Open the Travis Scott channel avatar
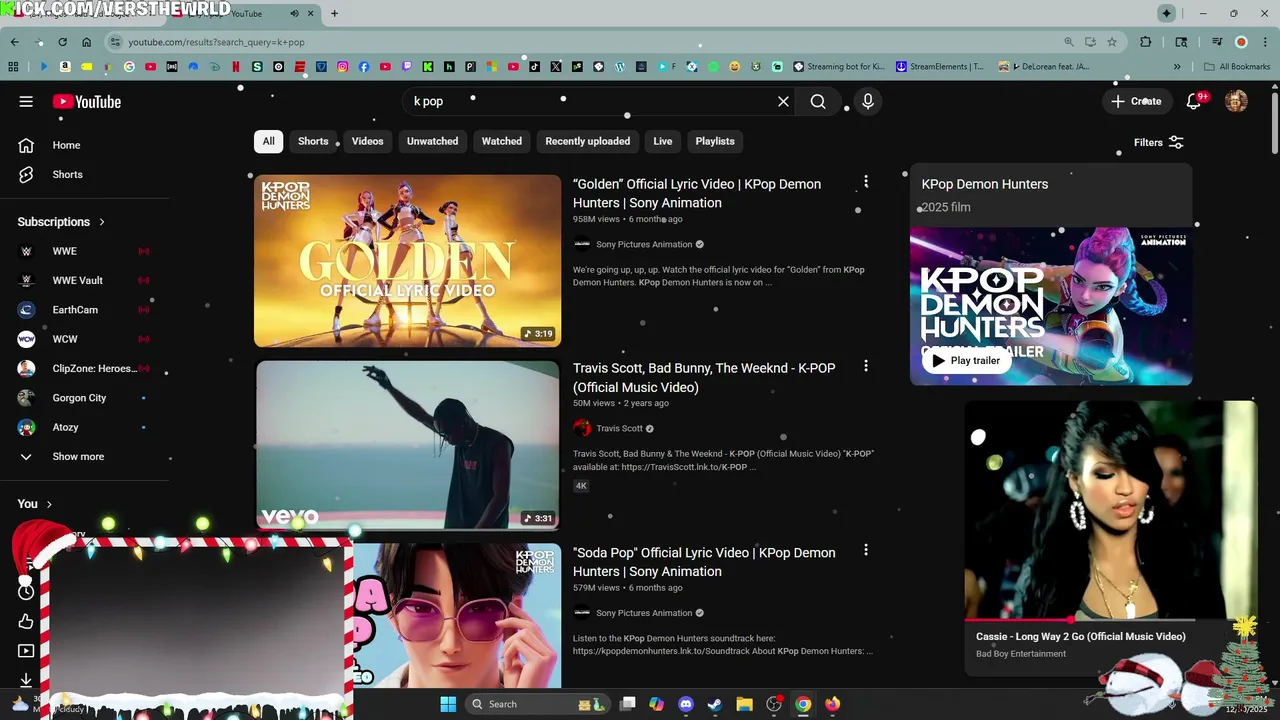This screenshot has height=720, width=1280. [582, 428]
